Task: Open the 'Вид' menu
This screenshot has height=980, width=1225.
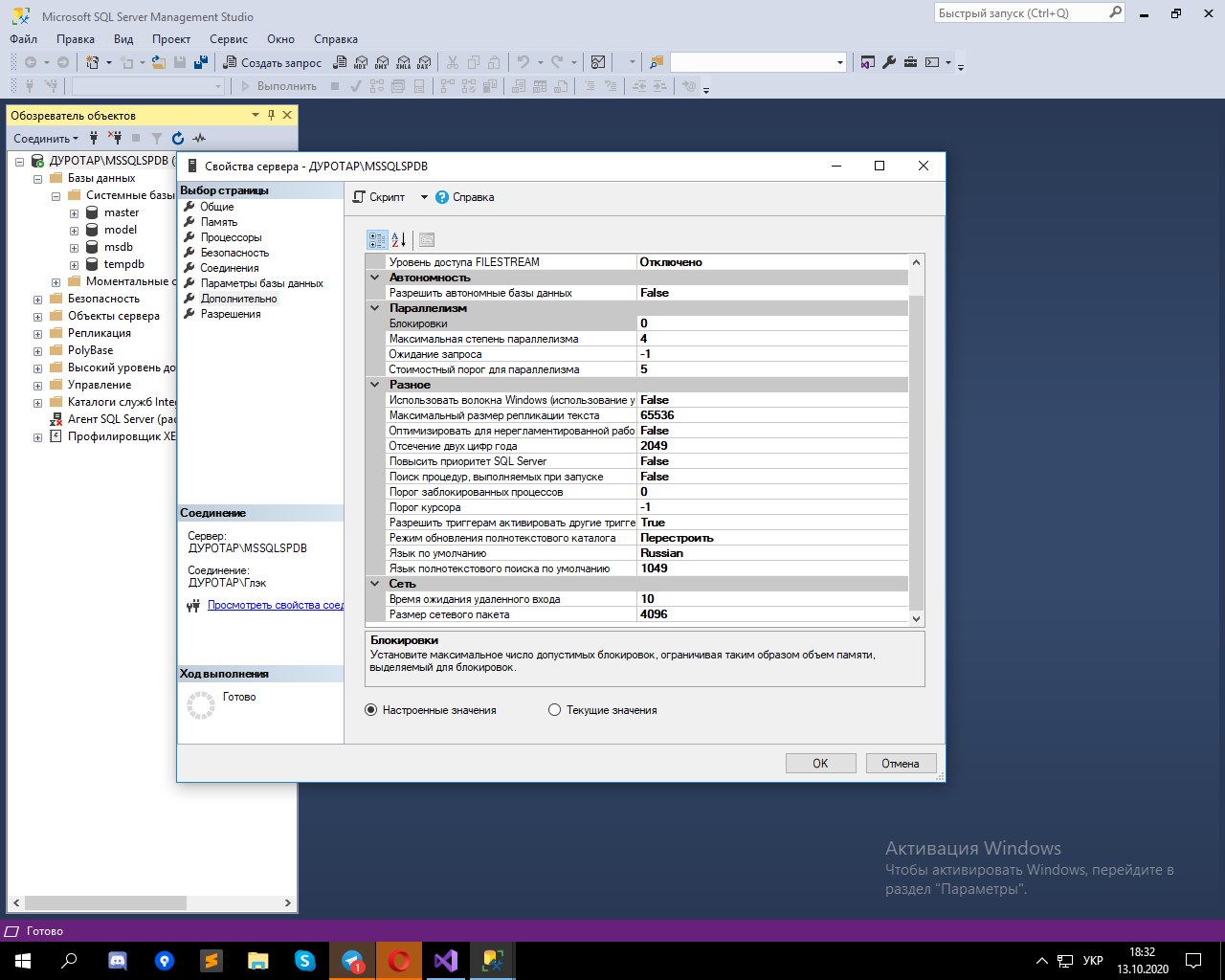Action: point(123,39)
